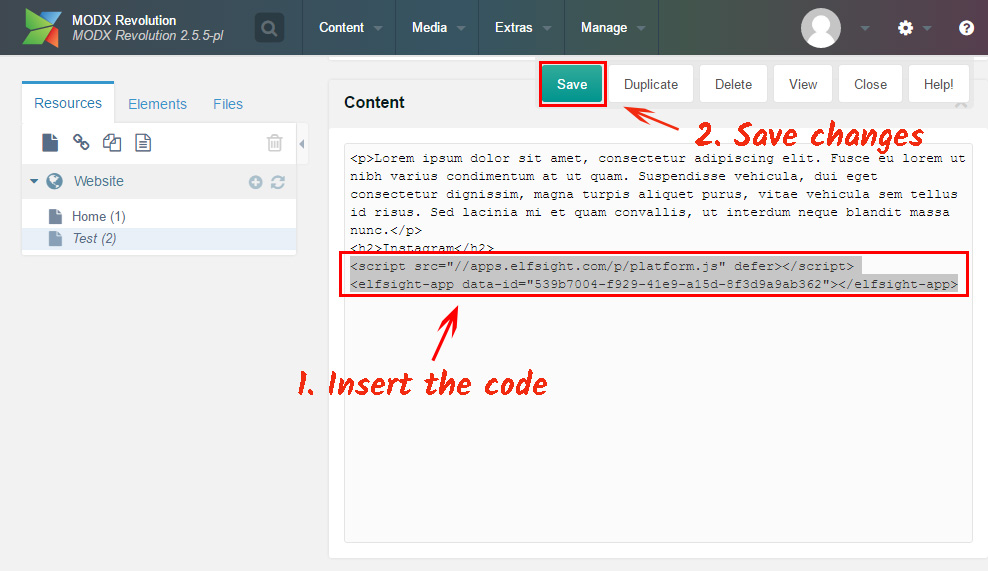
Task: Open the Manage menu
Action: click(x=612, y=28)
